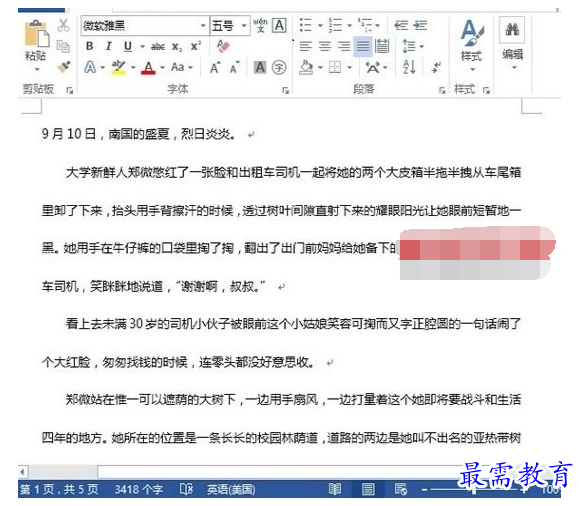This screenshot has width=581, height=506.
Task: Click spelling check book icon in status bar
Action: tap(186, 489)
